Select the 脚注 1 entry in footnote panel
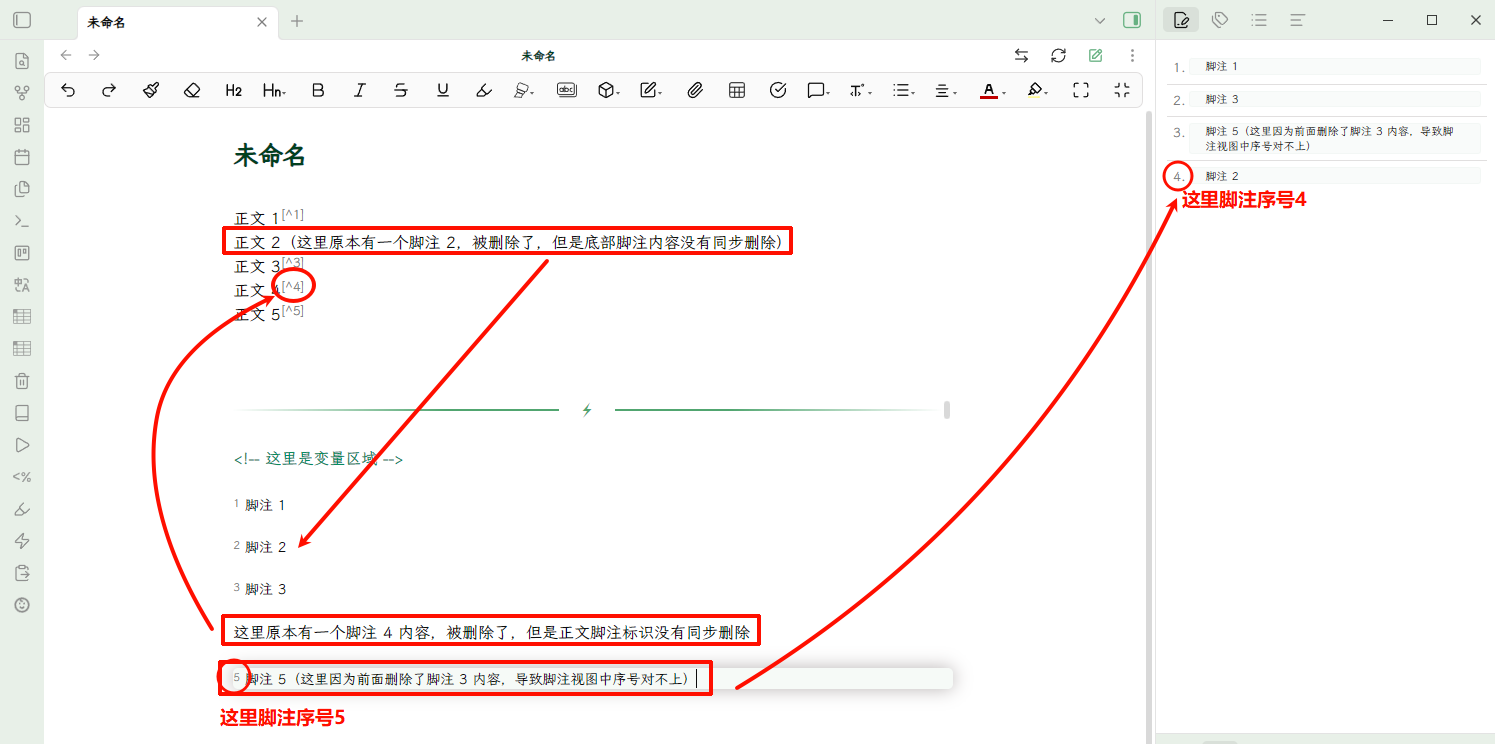Viewport: 1495px width, 744px height. [1221, 66]
